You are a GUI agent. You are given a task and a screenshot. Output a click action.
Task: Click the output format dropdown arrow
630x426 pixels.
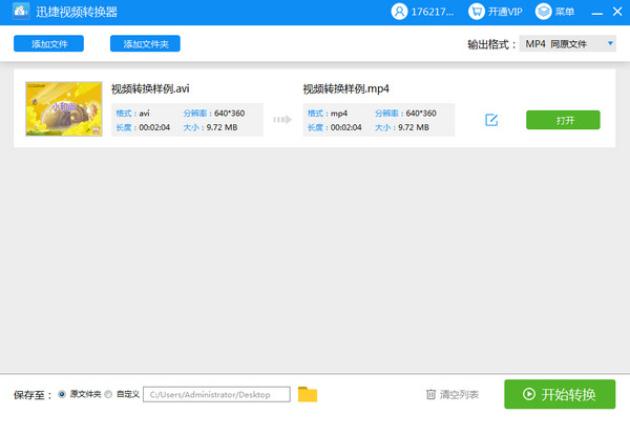coord(610,44)
